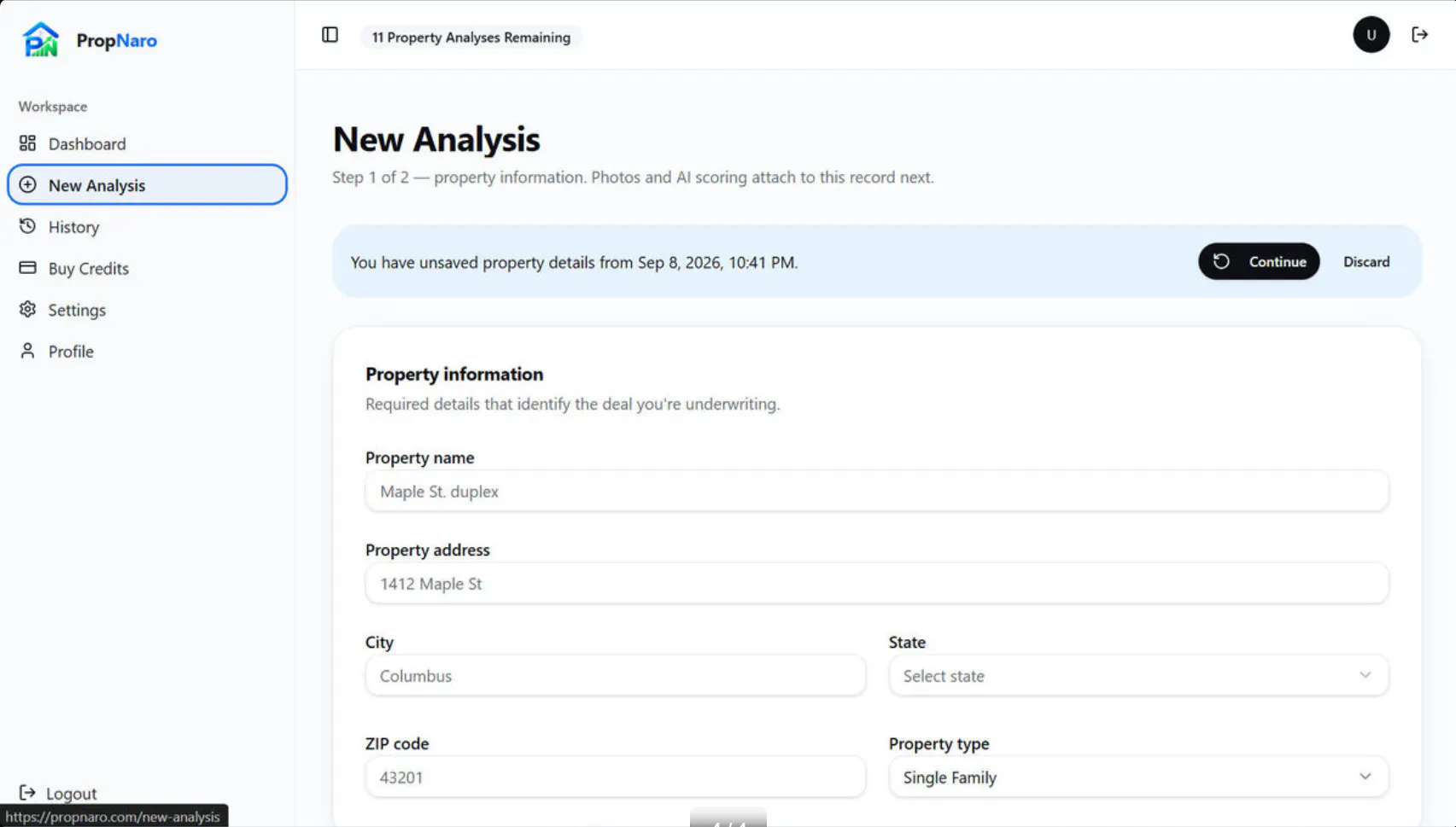Click the Workspace sidebar label

point(53,107)
